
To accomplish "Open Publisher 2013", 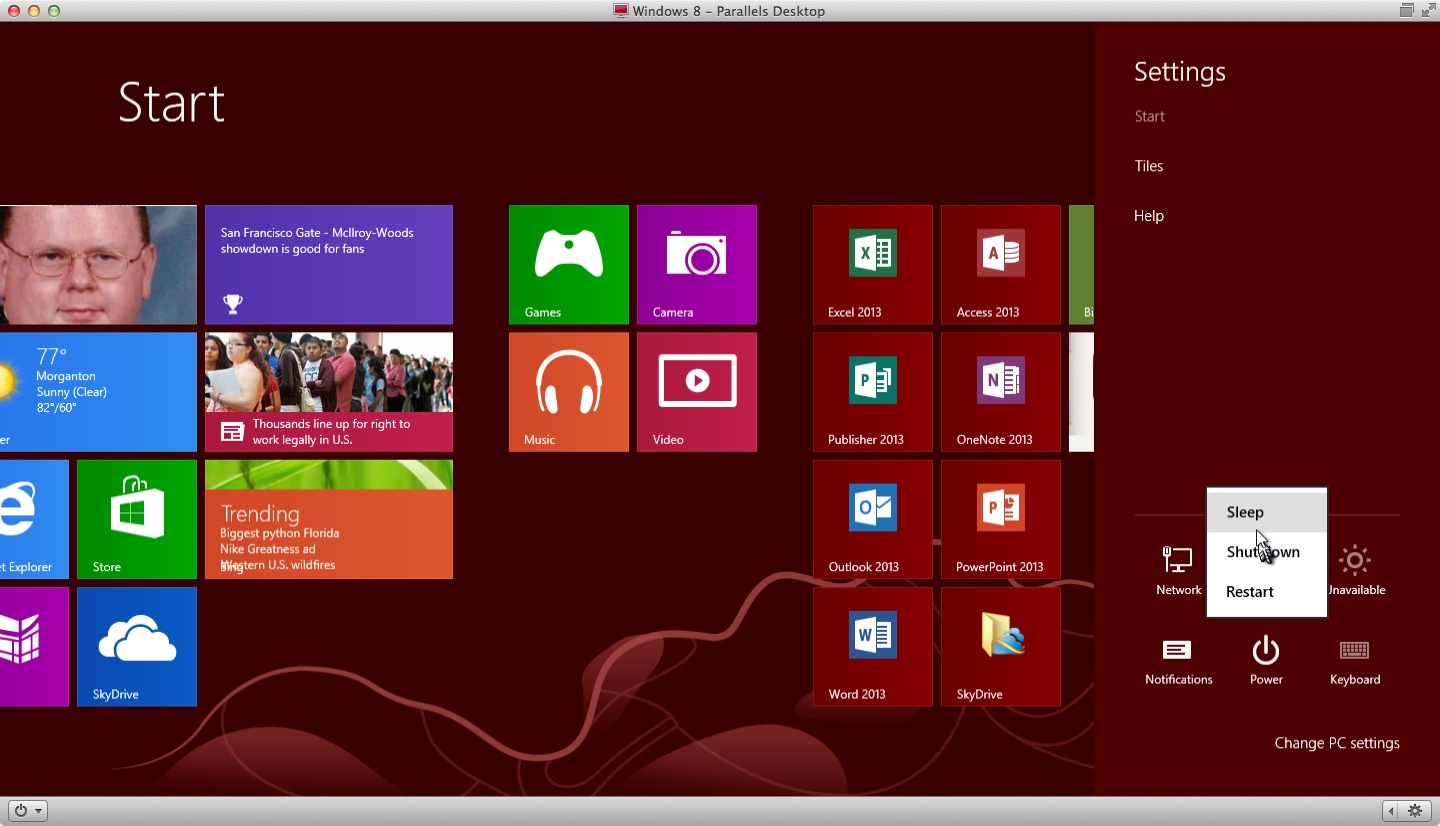I will (873, 392).
